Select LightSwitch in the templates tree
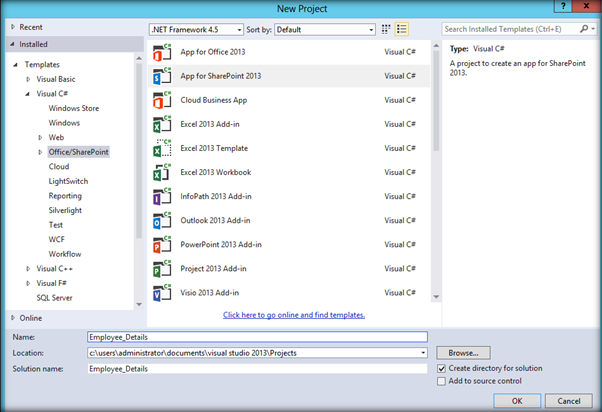The image size is (602, 412). [x=68, y=181]
